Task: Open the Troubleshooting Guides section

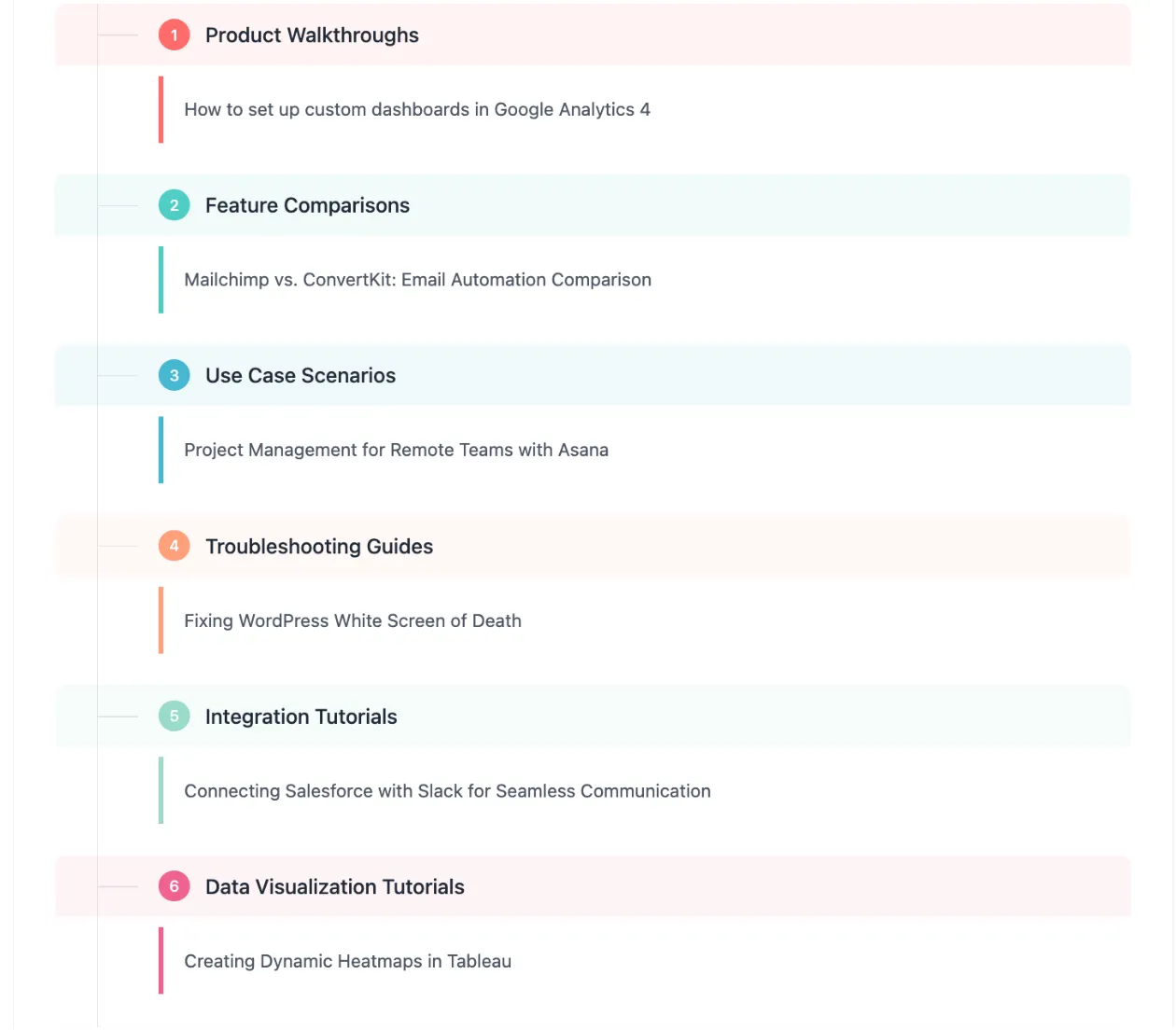Action: point(319,547)
